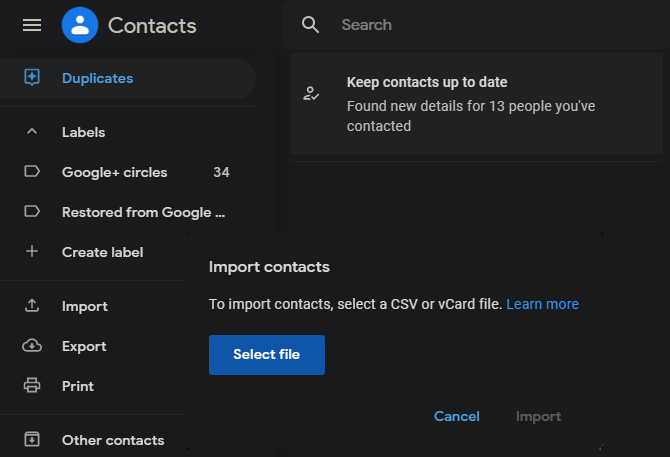Click the Other contacts archive icon
Screen dimensions: 670x457
pyautogui.click(x=32, y=439)
